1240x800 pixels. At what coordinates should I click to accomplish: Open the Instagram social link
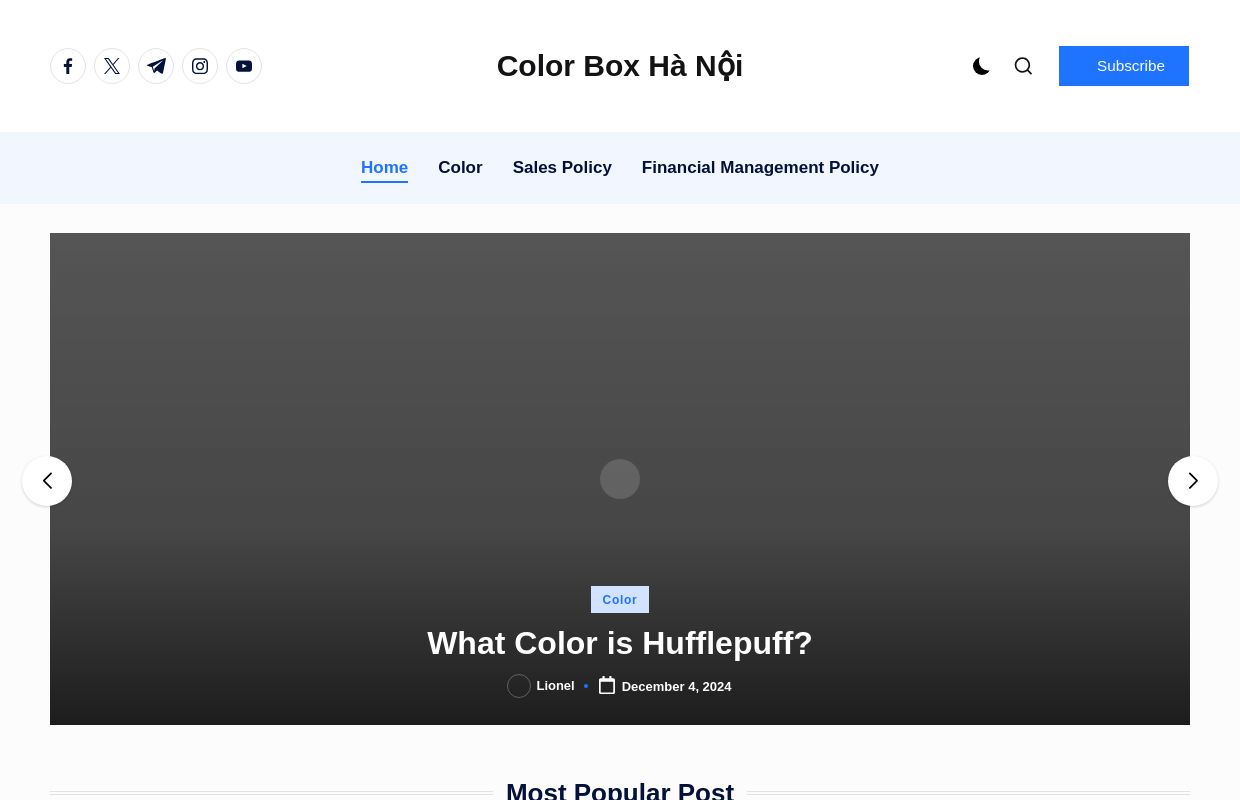(200, 66)
